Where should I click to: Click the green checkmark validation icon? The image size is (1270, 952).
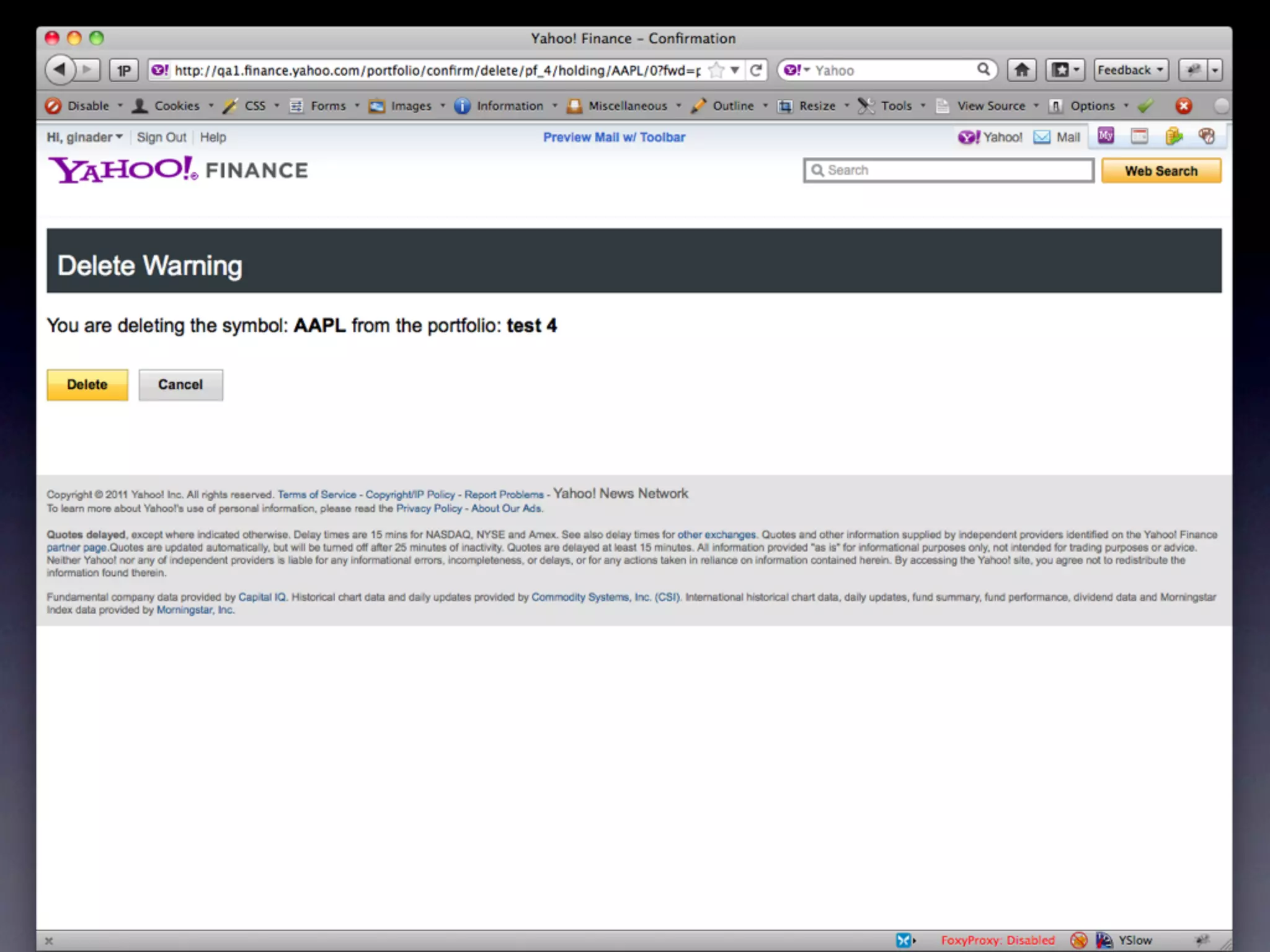coord(1145,106)
